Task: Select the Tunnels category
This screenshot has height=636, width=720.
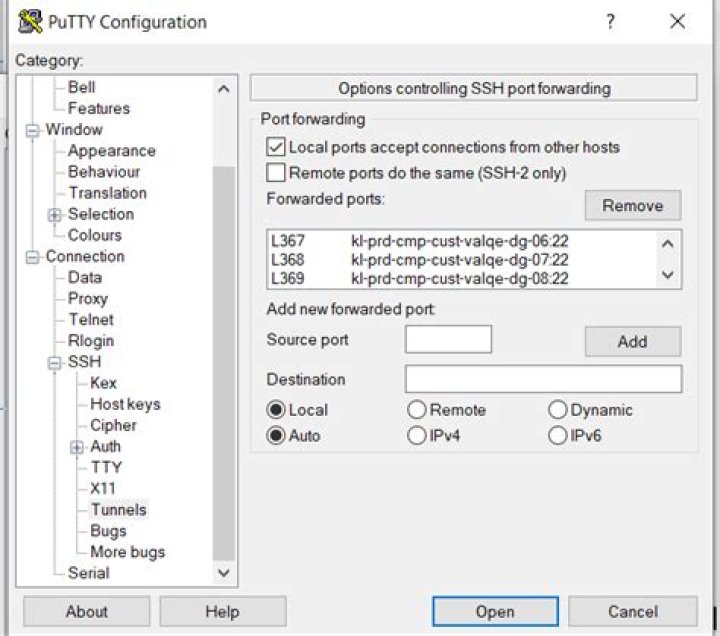Action: [x=119, y=509]
